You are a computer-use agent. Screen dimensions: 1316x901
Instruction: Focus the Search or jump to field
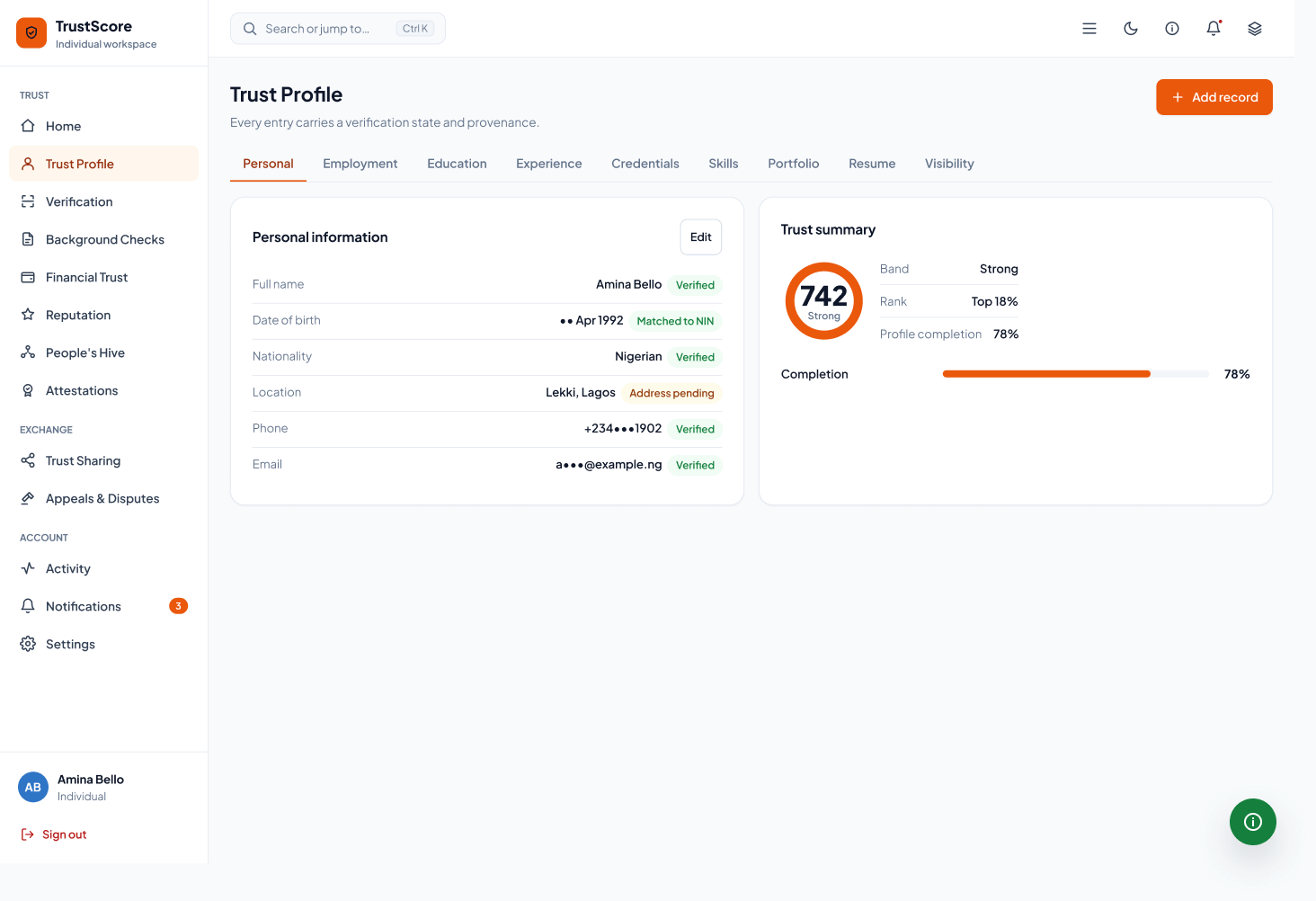pos(338,29)
